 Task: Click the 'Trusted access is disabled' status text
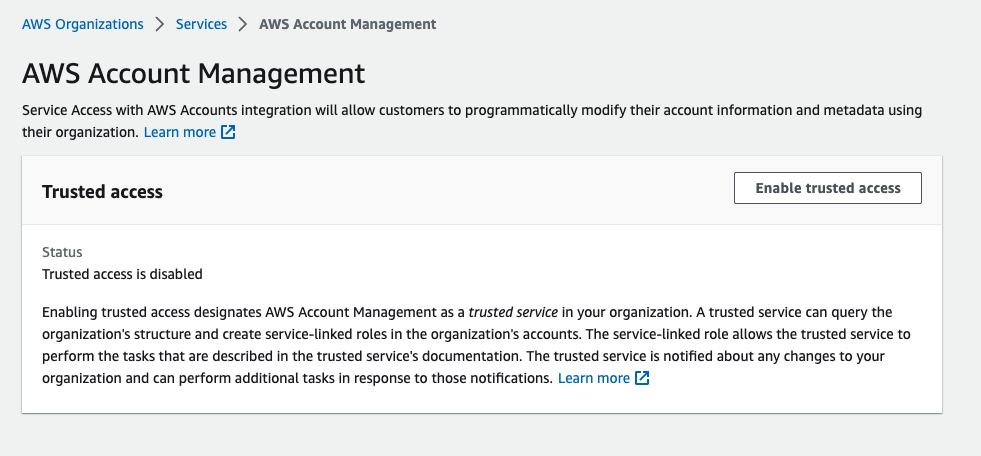[122, 273]
